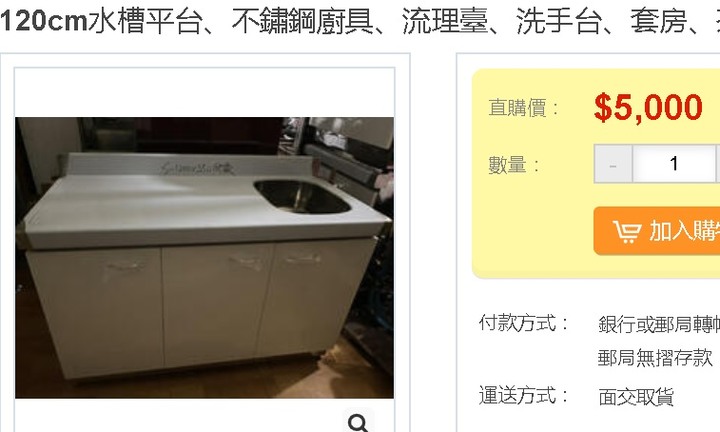The image size is (720, 432).
Task: Click the stainless sink basin in the photo
Action: pyautogui.click(x=302, y=196)
